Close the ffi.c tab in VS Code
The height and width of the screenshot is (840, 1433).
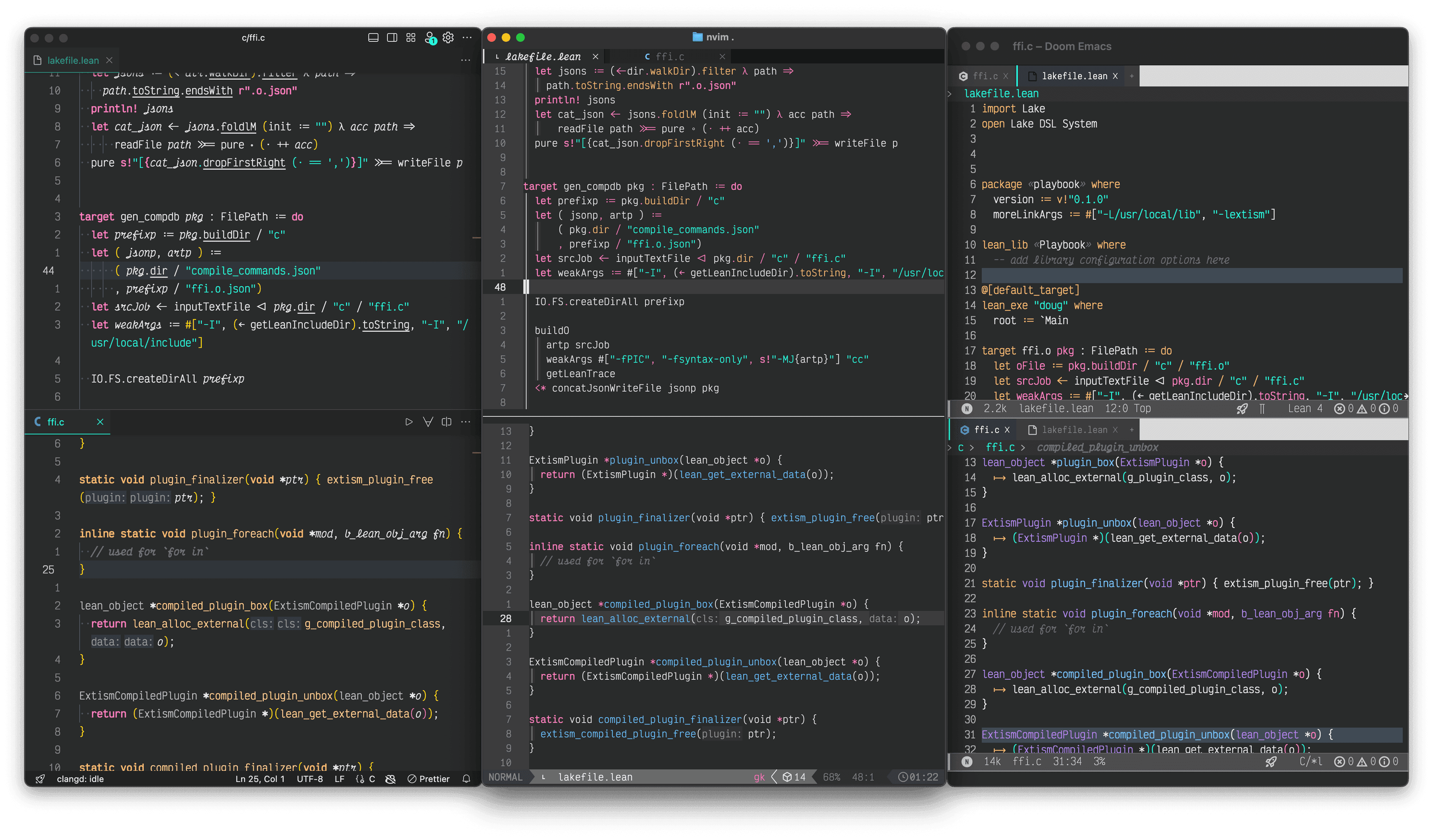(100, 422)
